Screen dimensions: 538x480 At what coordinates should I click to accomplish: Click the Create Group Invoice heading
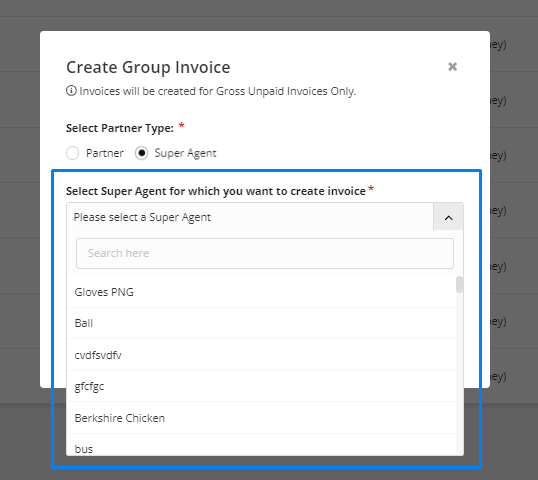coord(148,67)
